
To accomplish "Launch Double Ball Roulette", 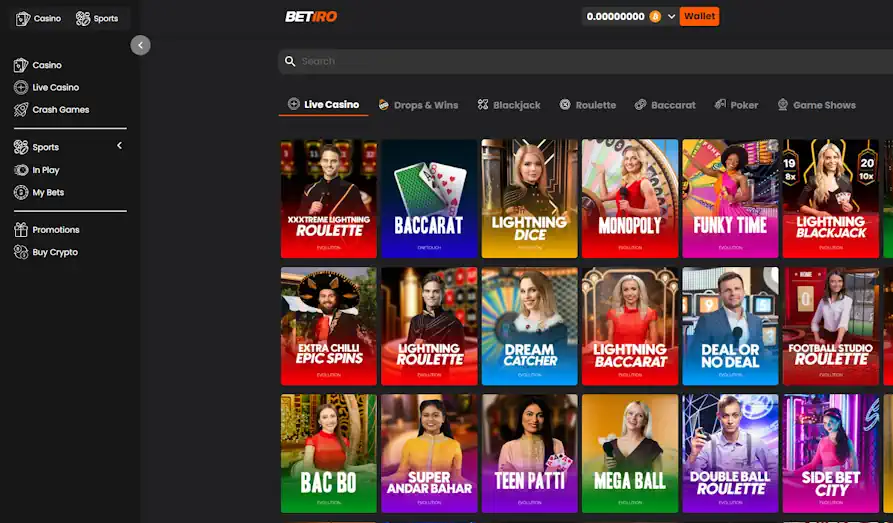I will (731, 453).
